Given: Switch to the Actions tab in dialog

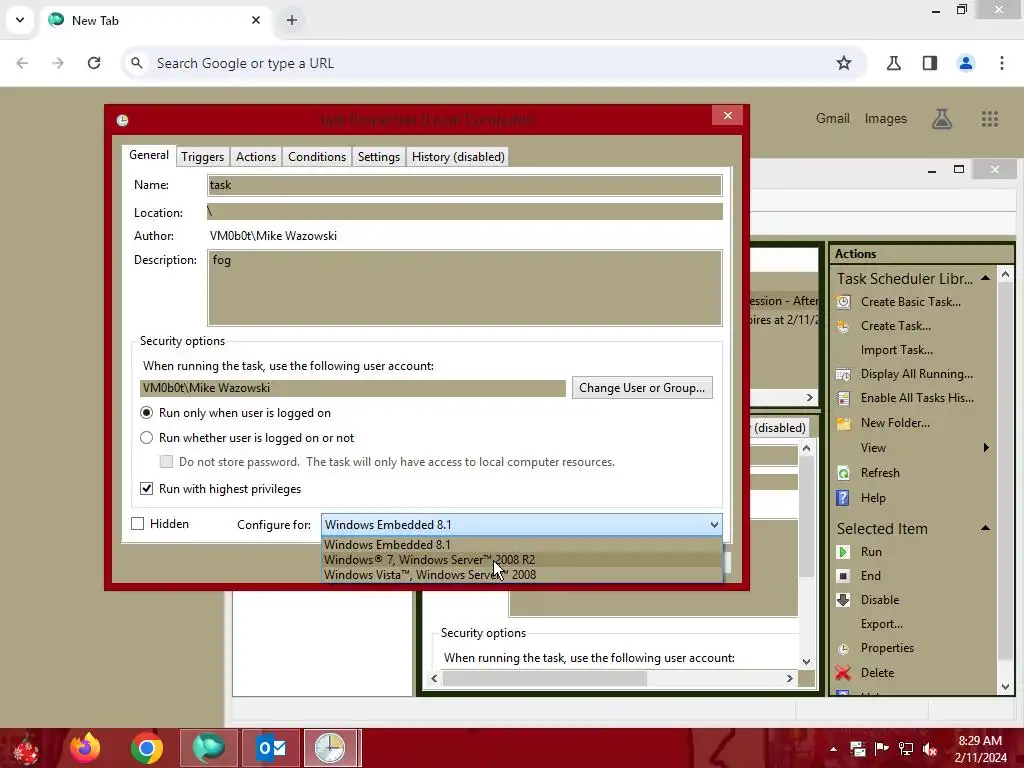Looking at the screenshot, I should click(x=255, y=157).
